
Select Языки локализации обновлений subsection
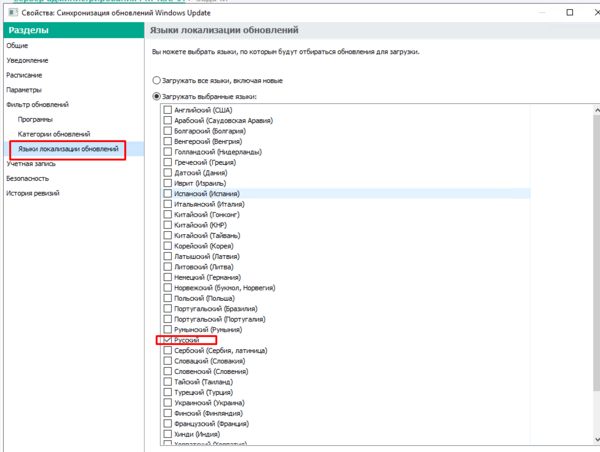(68, 149)
